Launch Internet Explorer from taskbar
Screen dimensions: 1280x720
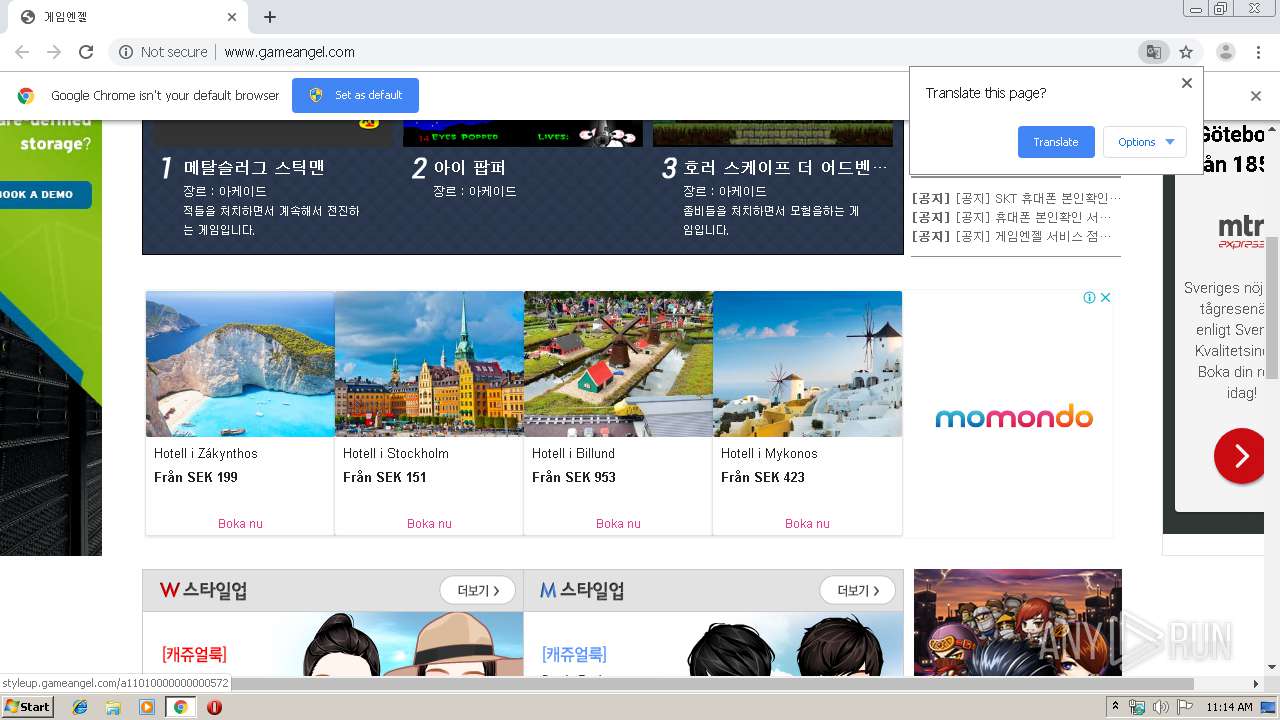click(80, 707)
